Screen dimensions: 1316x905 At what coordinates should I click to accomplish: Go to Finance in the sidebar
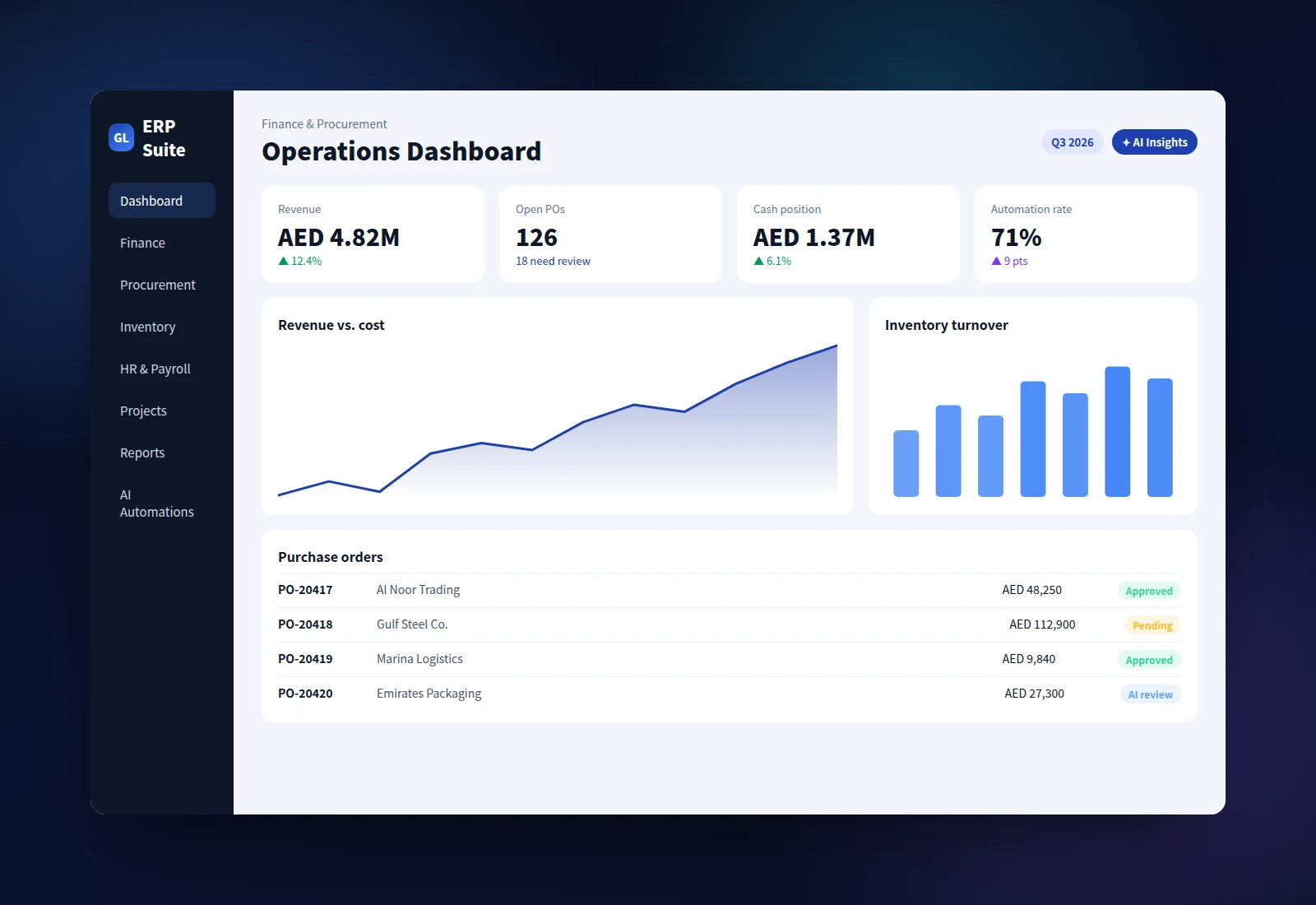(x=162, y=243)
